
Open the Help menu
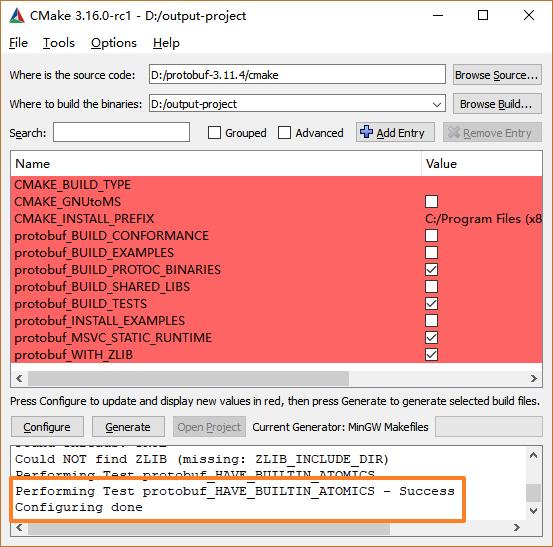[166, 43]
